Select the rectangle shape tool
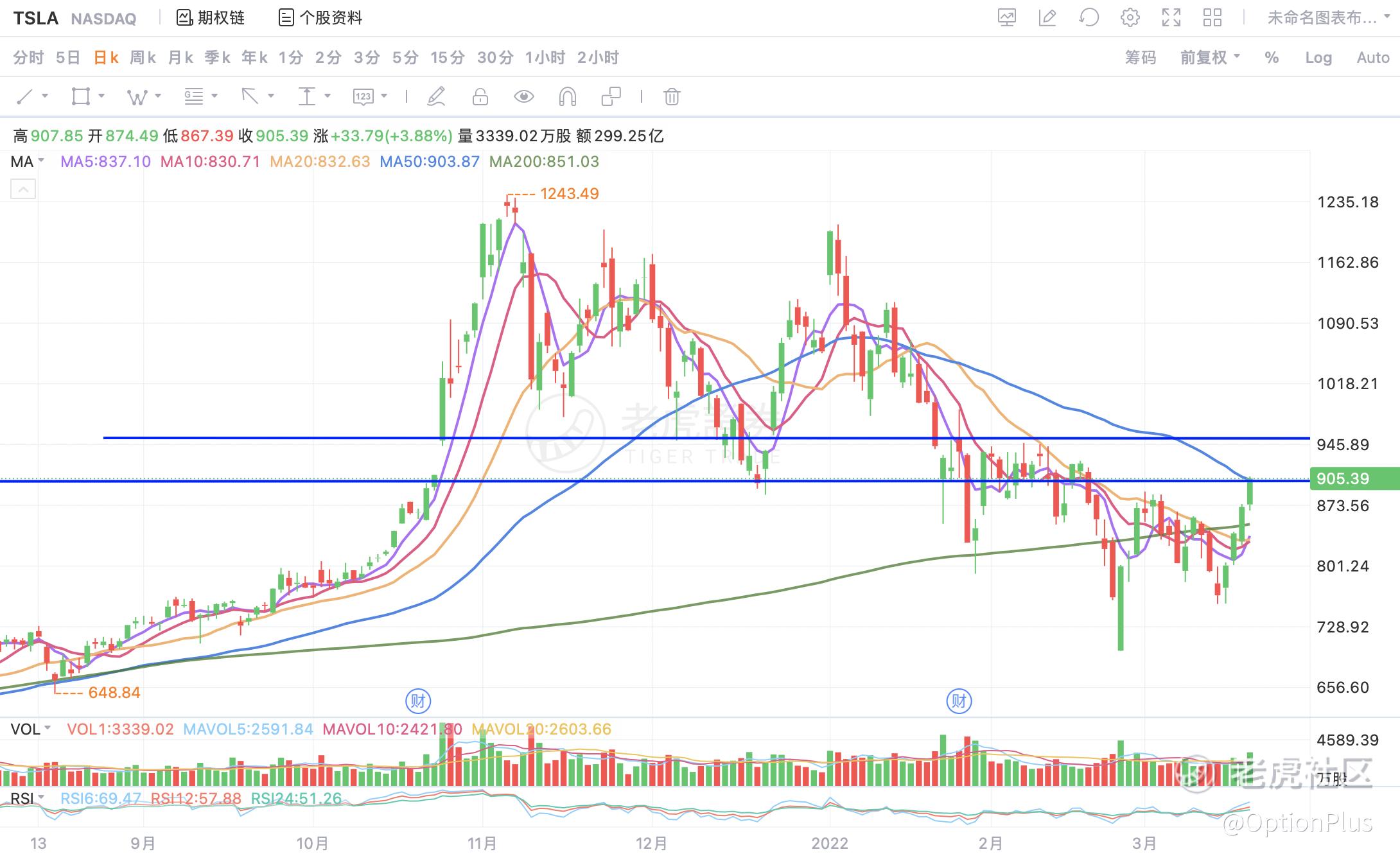This screenshot has width=1400, height=854. (x=81, y=97)
